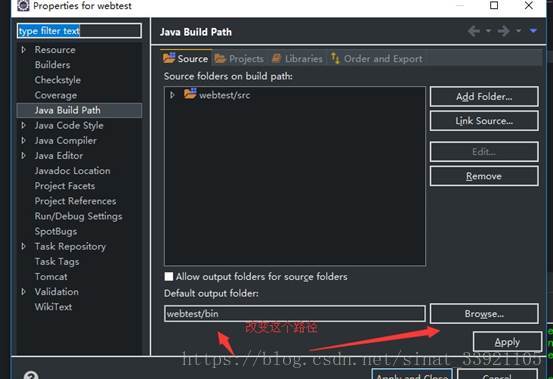Click the Cancel button

497,374
